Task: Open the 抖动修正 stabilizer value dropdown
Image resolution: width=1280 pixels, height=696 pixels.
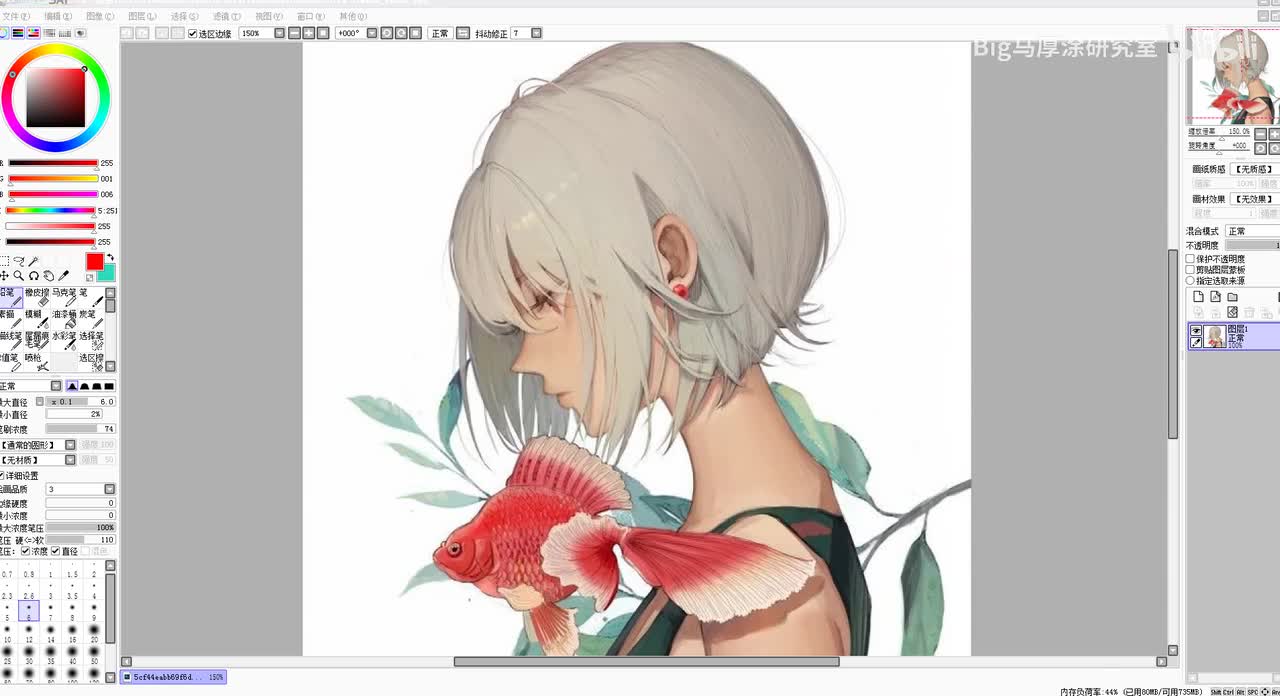Action: (x=536, y=33)
